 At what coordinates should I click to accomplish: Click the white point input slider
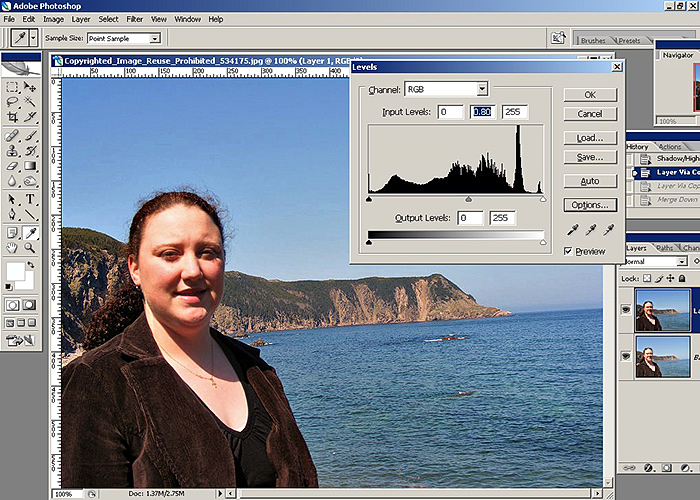(x=543, y=199)
